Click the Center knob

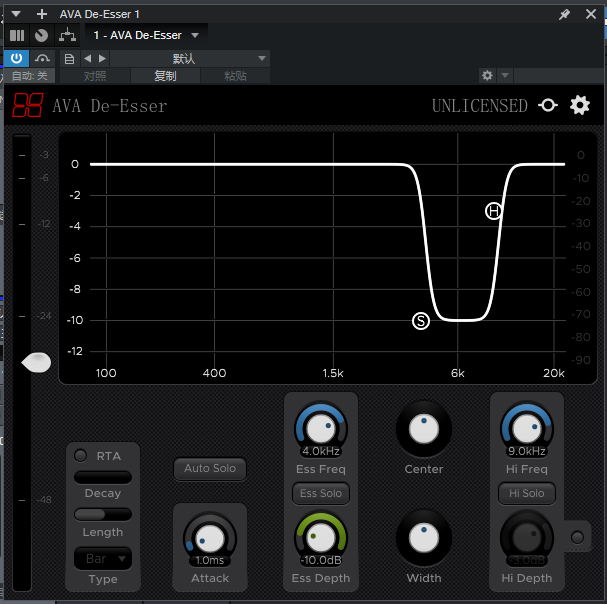click(424, 429)
